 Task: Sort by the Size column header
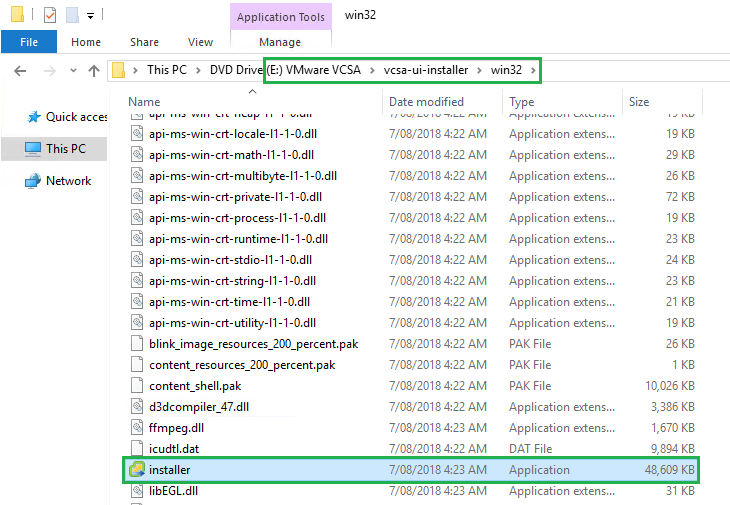tap(638, 102)
